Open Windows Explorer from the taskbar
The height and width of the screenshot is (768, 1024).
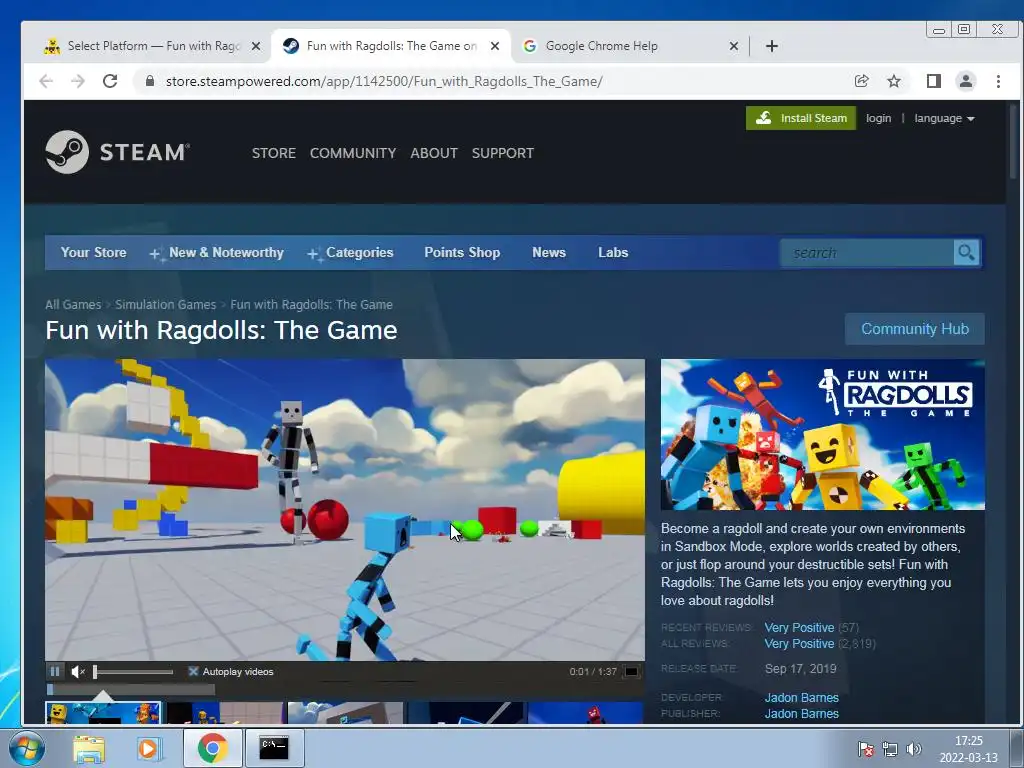tap(89, 748)
